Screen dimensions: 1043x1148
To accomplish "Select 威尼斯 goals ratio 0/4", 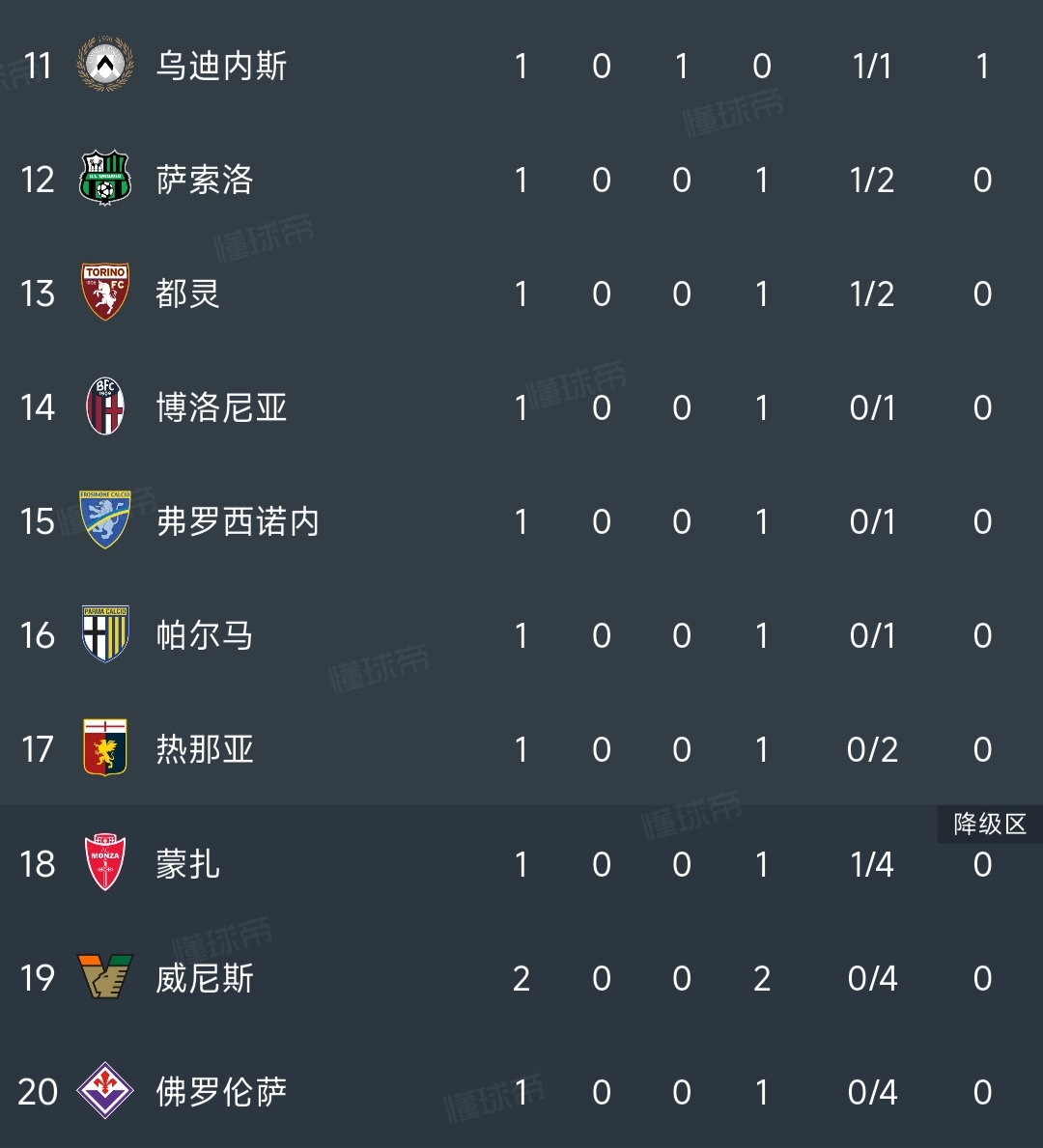I will click(872, 978).
